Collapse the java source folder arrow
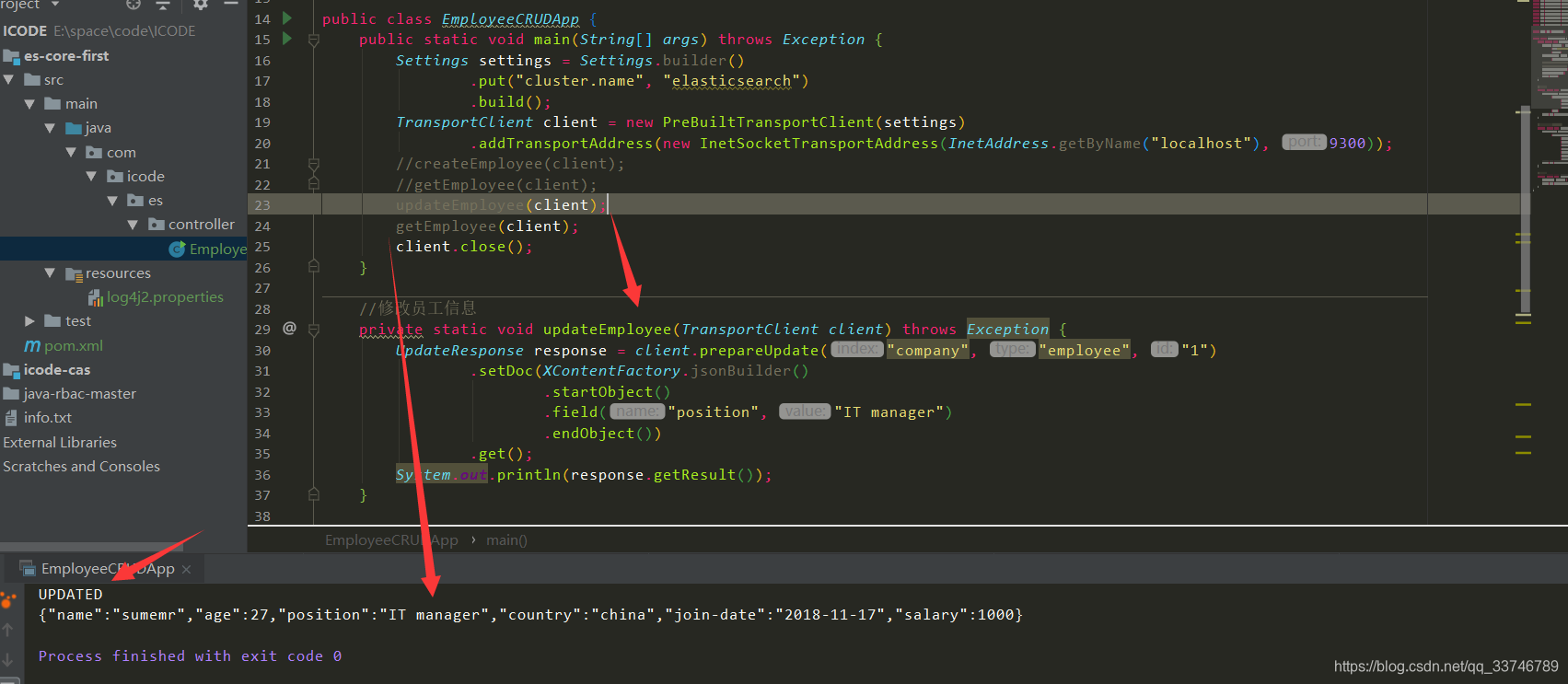 [x=50, y=128]
